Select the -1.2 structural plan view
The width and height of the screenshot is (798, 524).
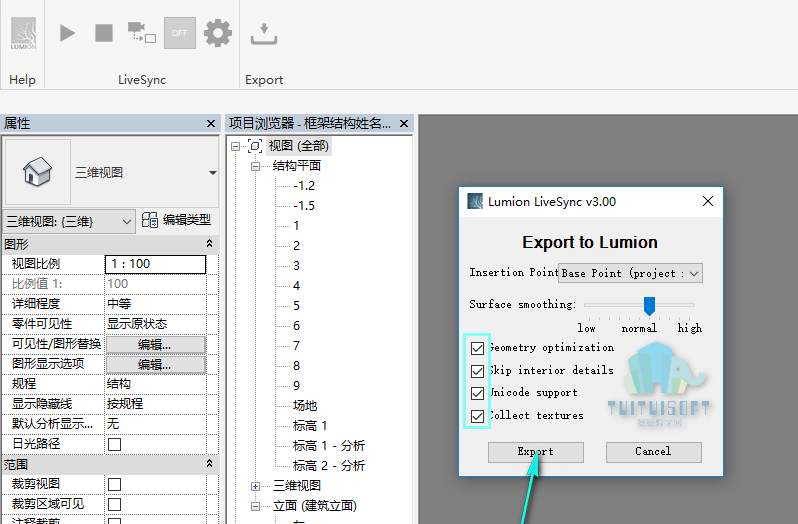[x=304, y=186]
